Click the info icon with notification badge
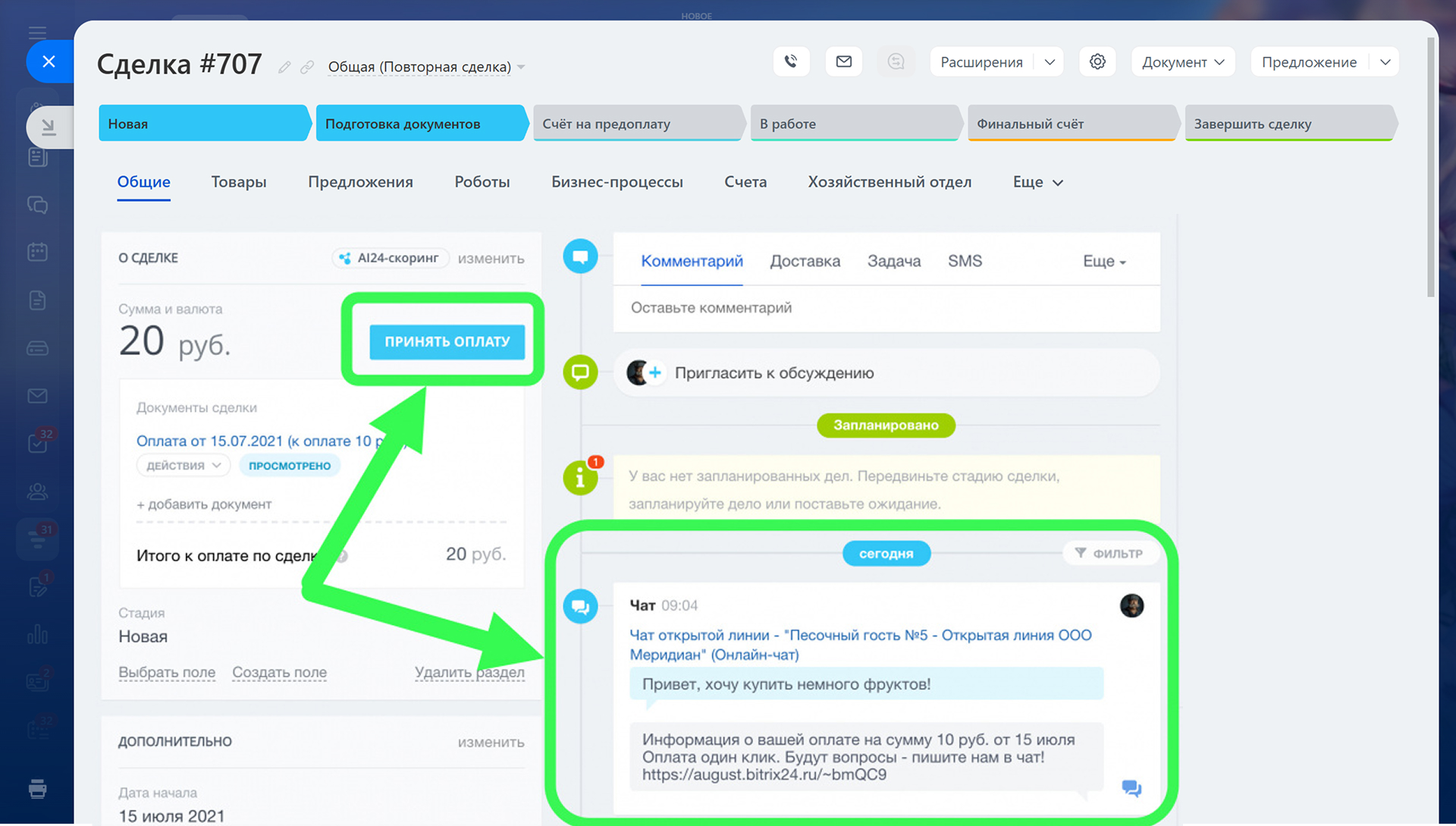The image size is (1456, 826). point(580,477)
